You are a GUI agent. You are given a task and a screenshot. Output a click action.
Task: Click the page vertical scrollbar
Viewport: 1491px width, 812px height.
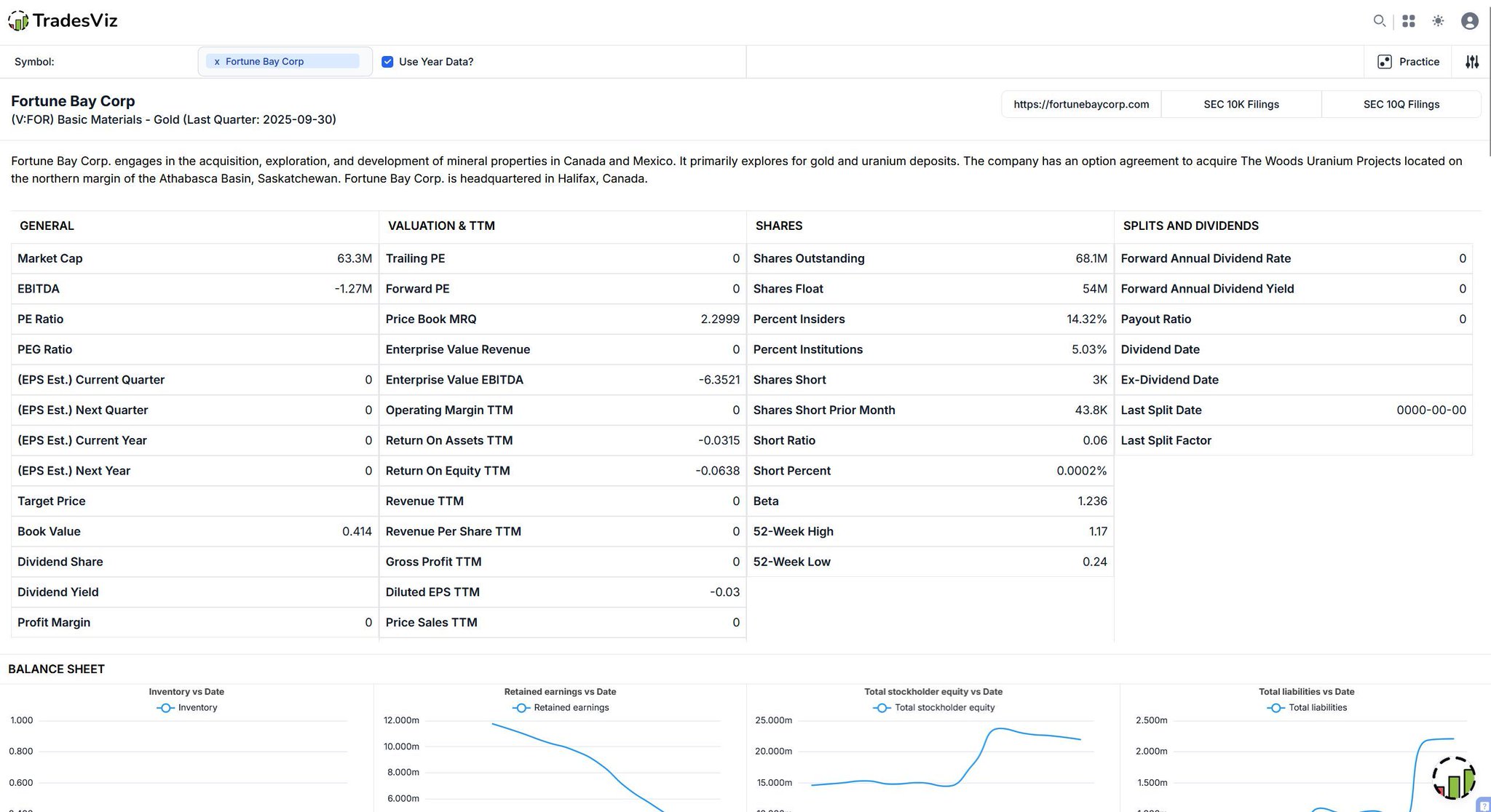pos(1488,80)
